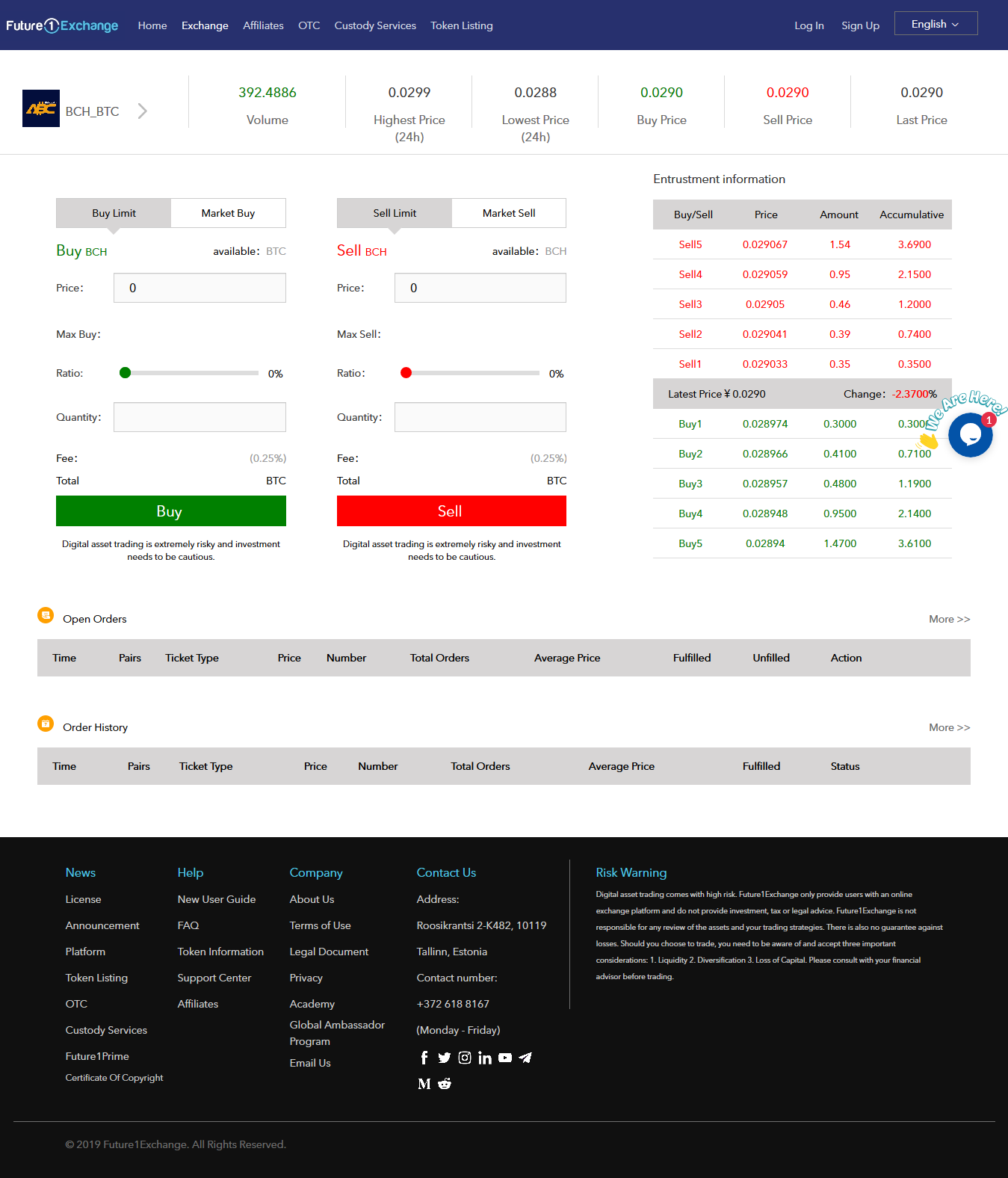The image size is (1008, 1178).
Task: Switch to the Buy Limit tab
Action: click(114, 213)
